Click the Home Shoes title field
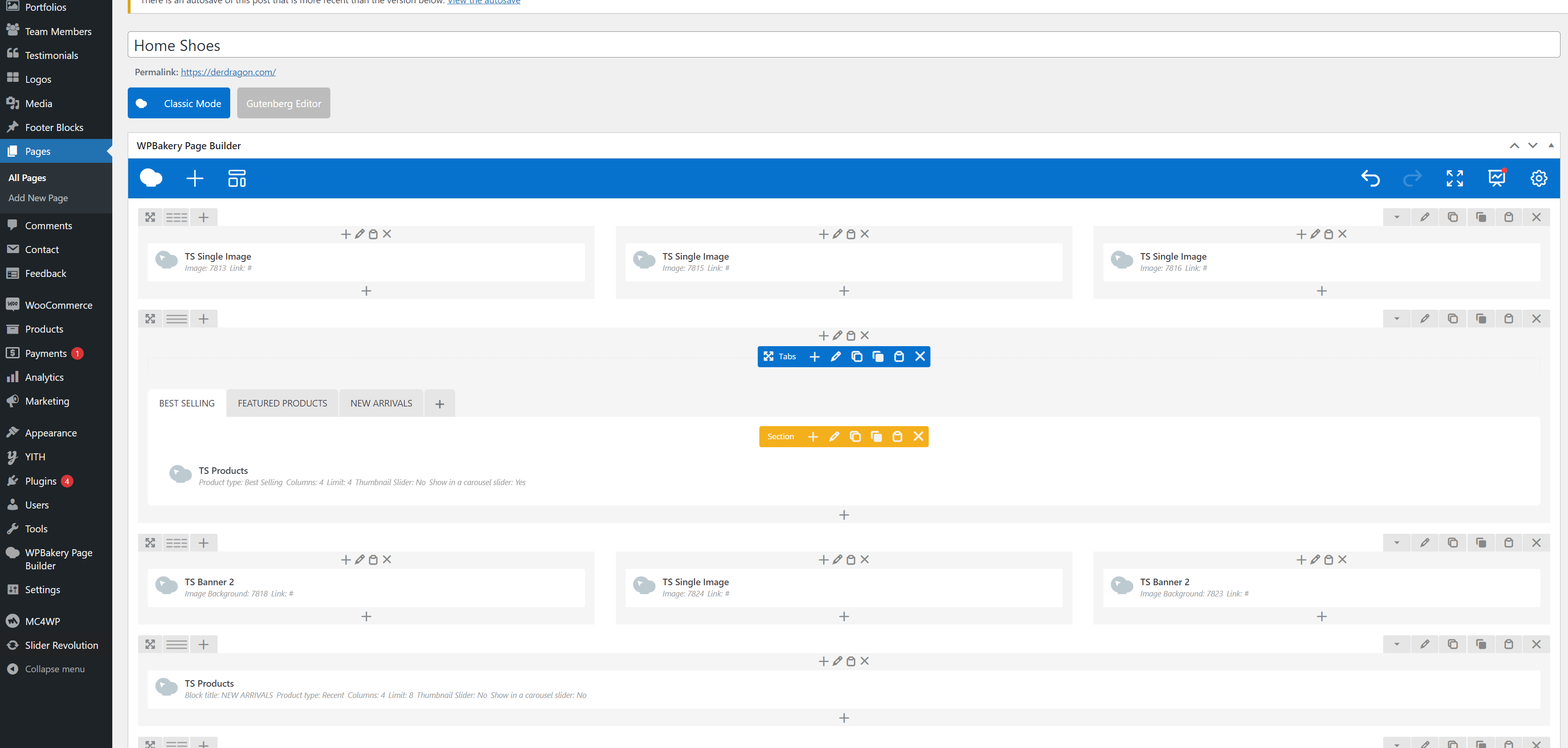This screenshot has width=1568, height=748. pos(426,44)
